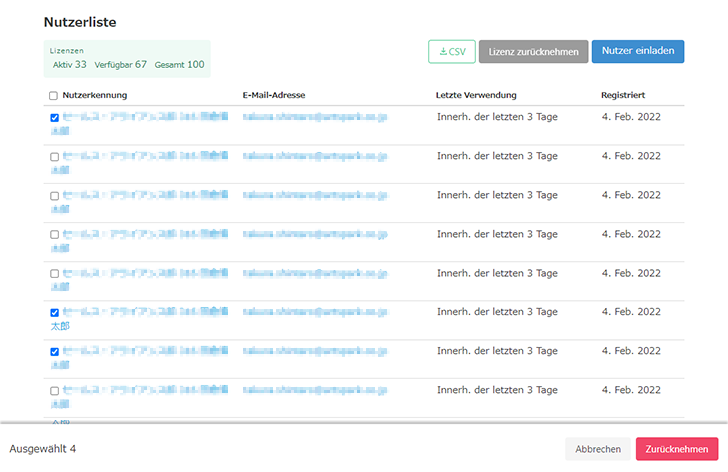Click the Nutzerkennung column header label

point(94,95)
